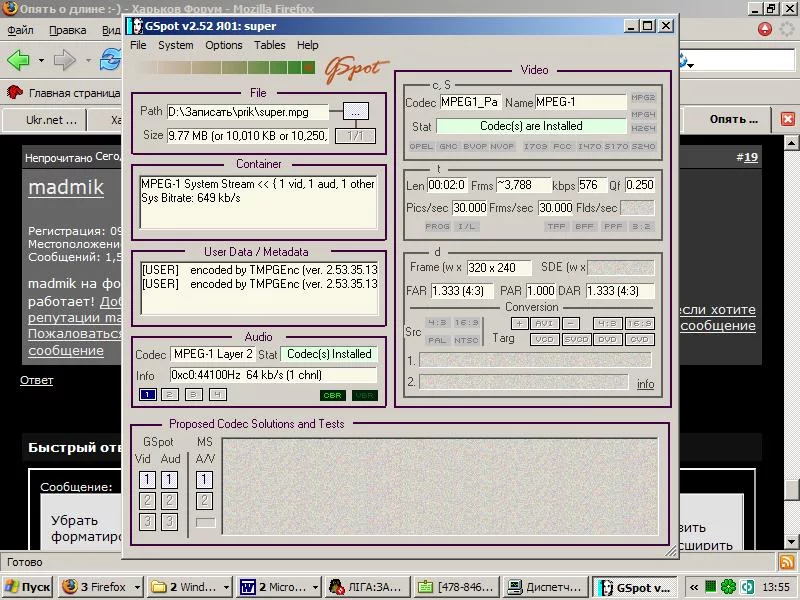Click the GSpot Aud test 1 button
The image size is (800, 600).
click(x=170, y=480)
